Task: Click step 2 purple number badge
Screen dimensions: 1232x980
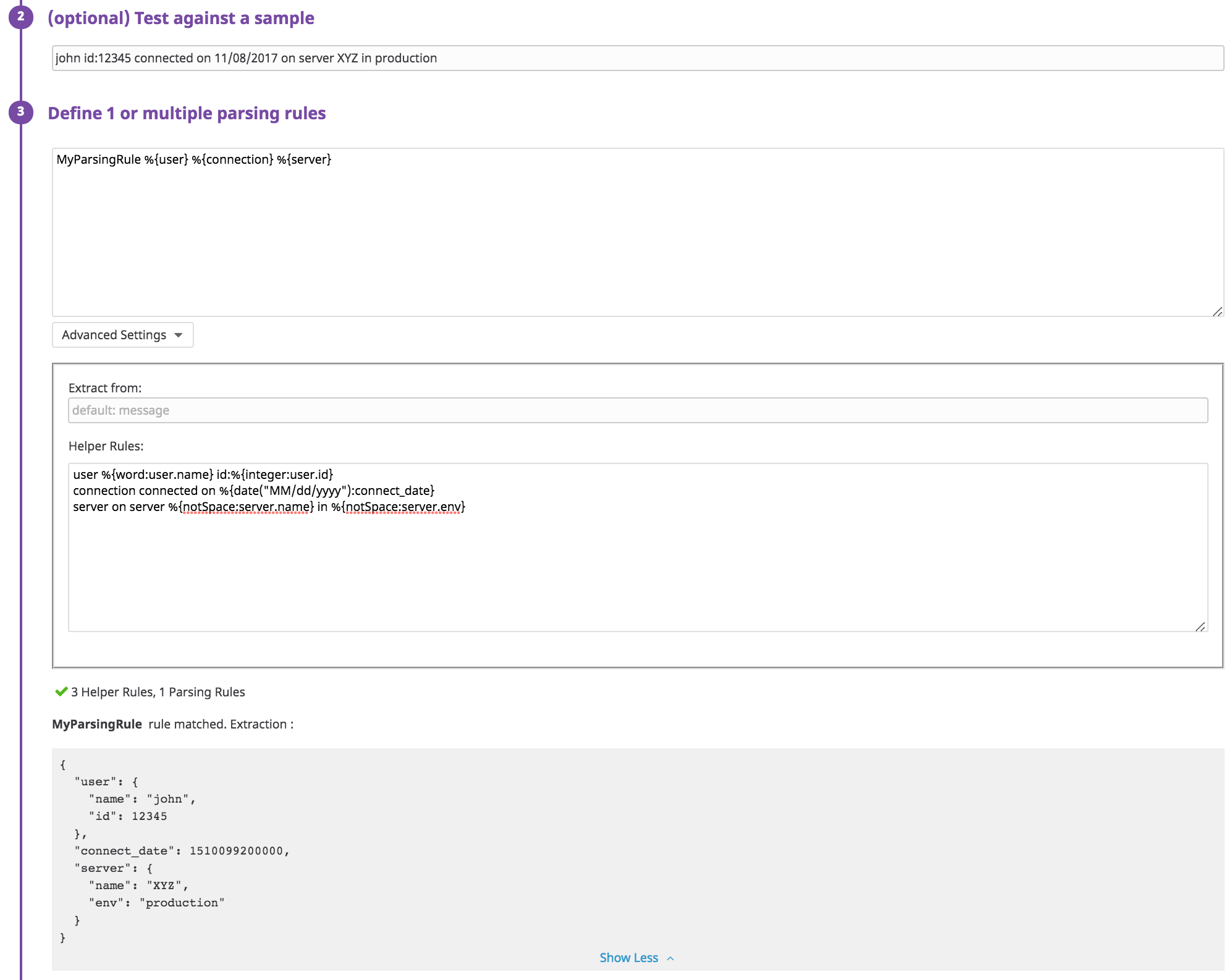Action: point(20,17)
